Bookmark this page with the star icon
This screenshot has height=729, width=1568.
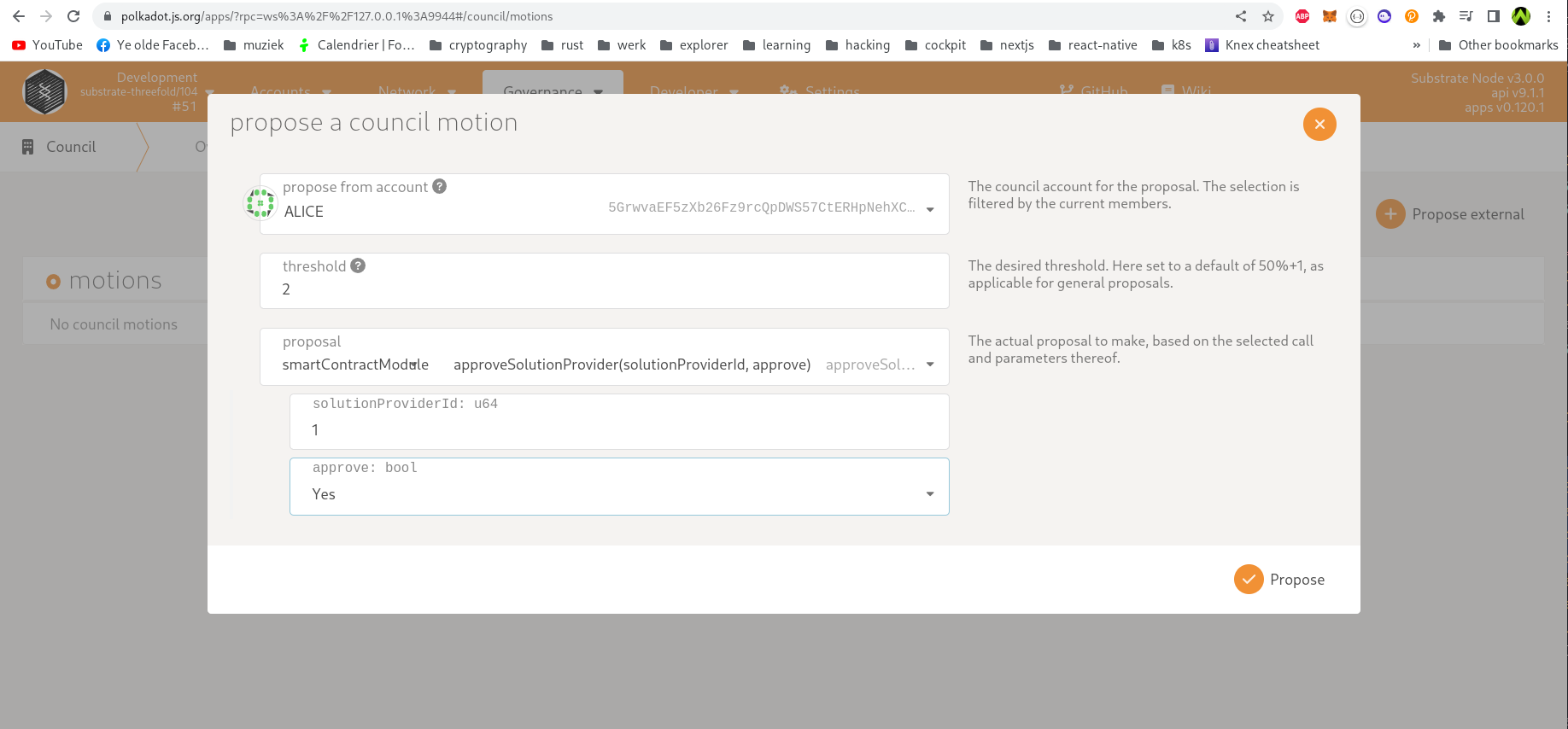pyautogui.click(x=1268, y=16)
